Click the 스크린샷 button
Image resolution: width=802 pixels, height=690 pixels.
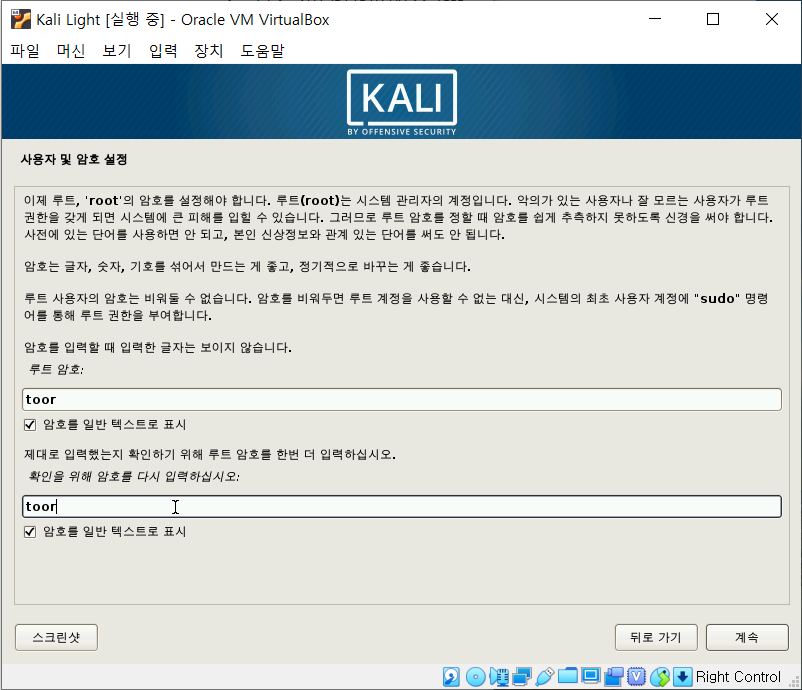click(56, 637)
